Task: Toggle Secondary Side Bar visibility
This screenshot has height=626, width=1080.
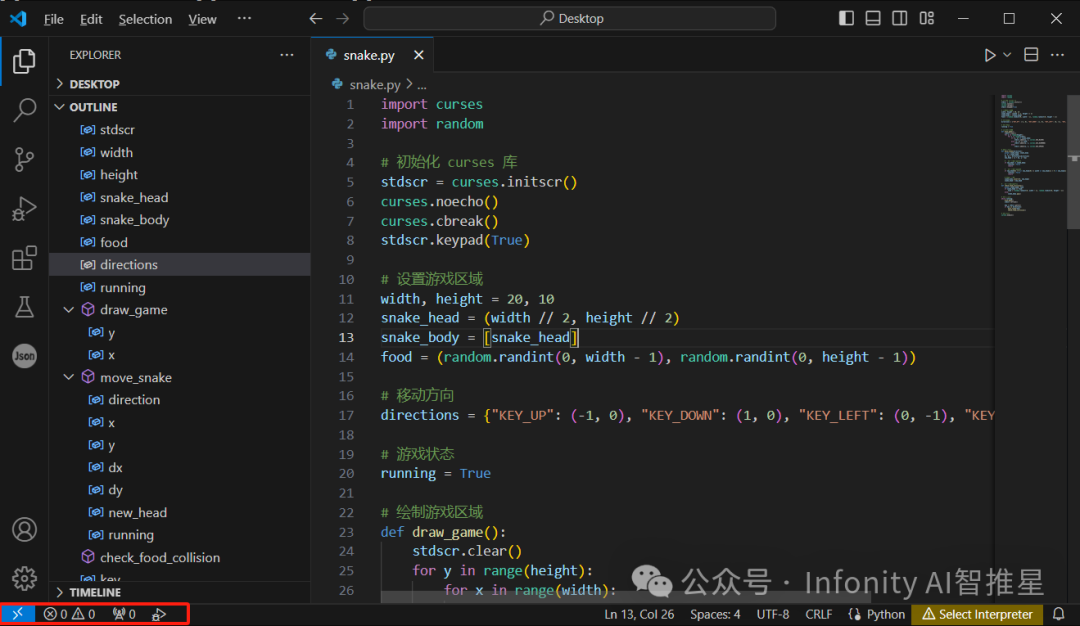Action: point(900,19)
